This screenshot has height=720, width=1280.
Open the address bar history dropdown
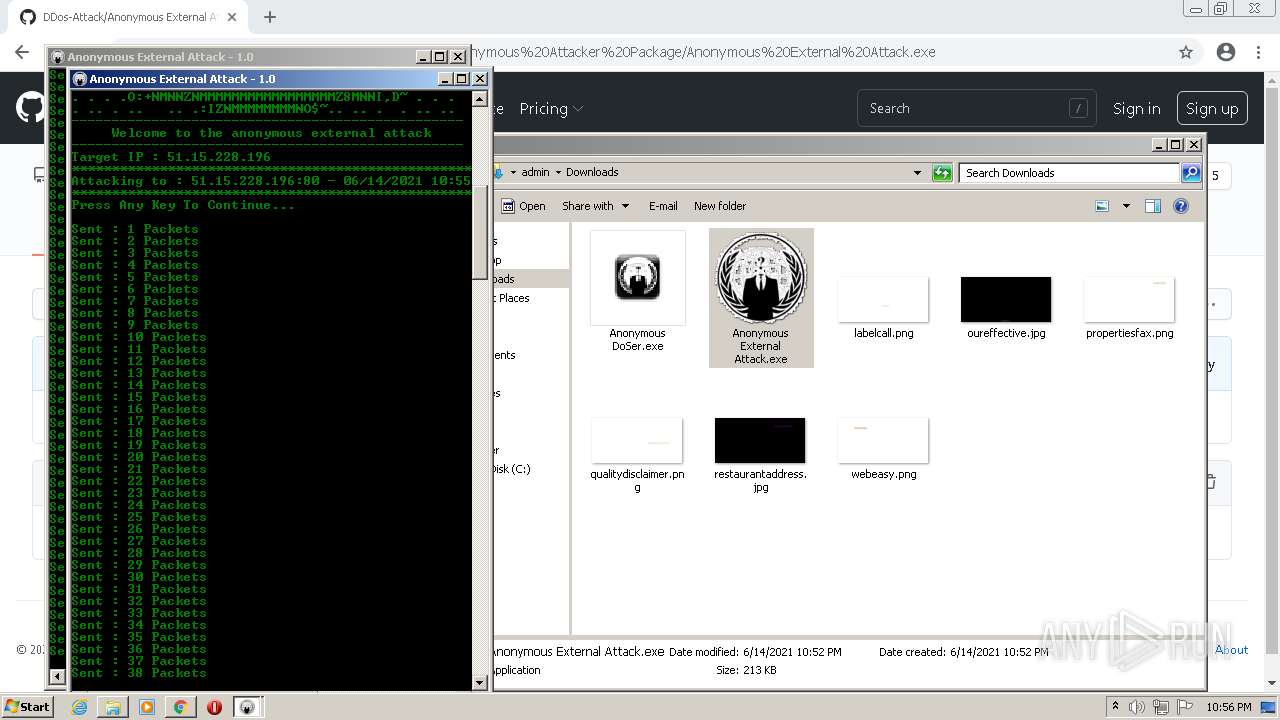917,173
